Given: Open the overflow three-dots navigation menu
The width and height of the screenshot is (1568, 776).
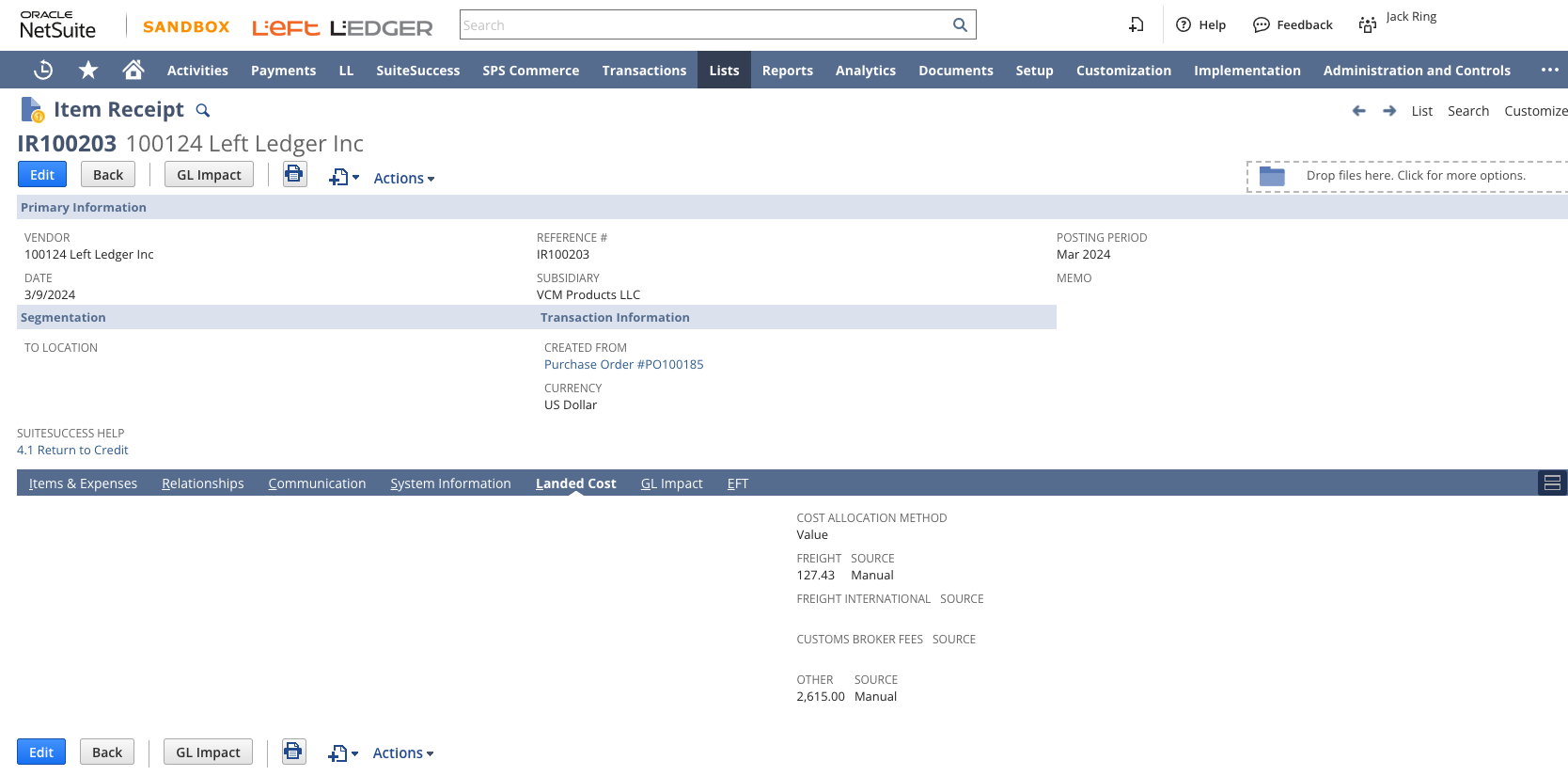Looking at the screenshot, I should (x=1550, y=70).
